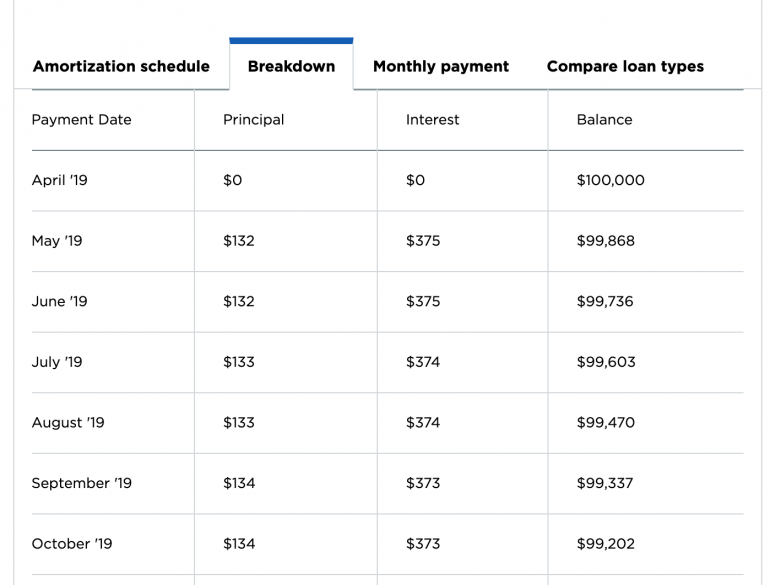Click the Balance column header
The height and width of the screenshot is (585, 770).
pos(604,120)
